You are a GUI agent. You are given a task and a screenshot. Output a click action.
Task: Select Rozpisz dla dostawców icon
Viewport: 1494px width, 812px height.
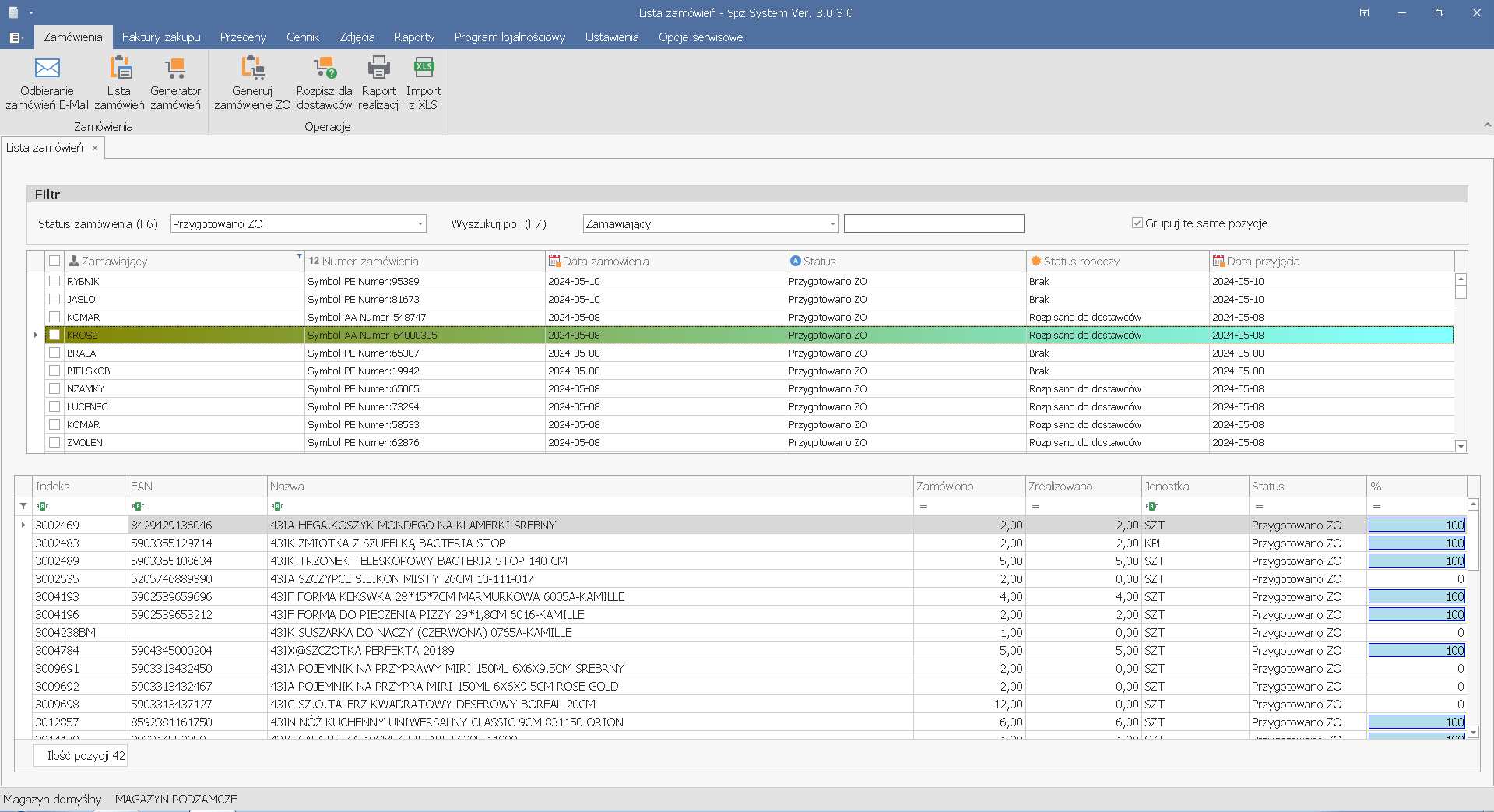[325, 69]
